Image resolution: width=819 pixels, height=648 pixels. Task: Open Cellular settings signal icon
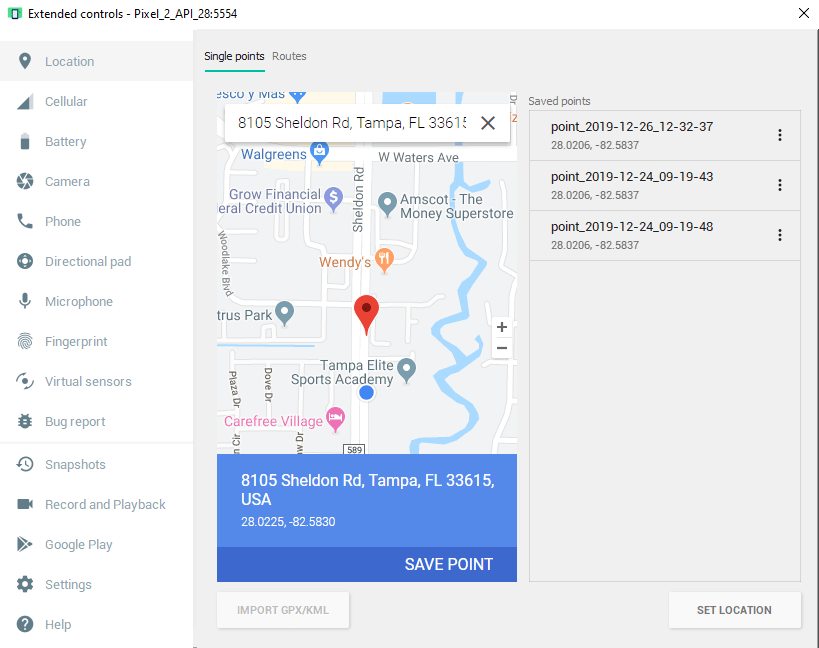(x=25, y=101)
